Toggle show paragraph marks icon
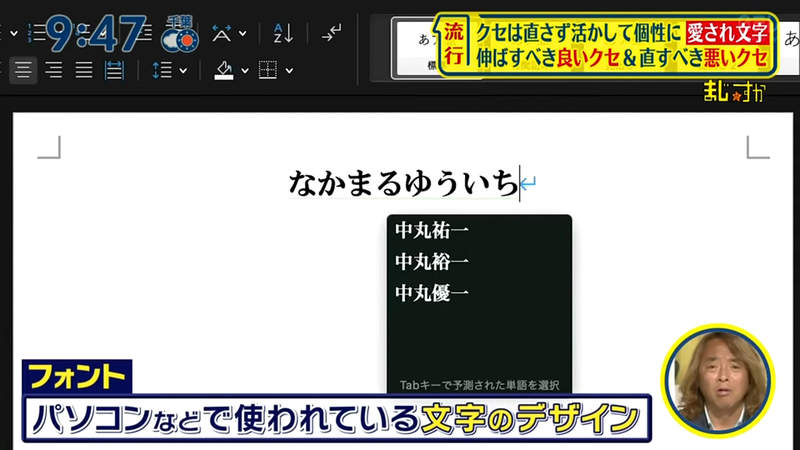Viewport: 800px width, 450px height. [331, 33]
